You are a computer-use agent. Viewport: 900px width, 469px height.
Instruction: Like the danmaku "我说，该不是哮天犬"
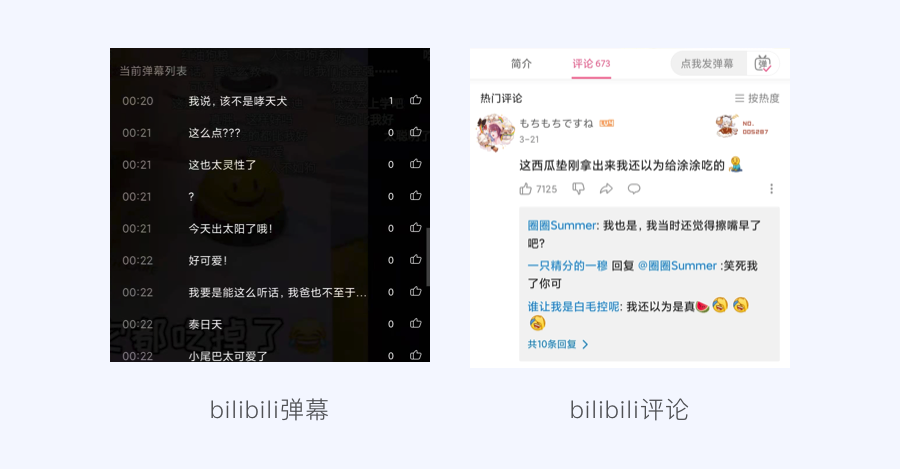pyautogui.click(x=416, y=100)
